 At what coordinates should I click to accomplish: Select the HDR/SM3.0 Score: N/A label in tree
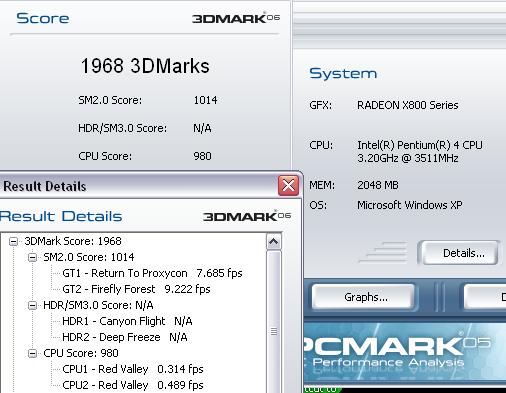[98, 305]
